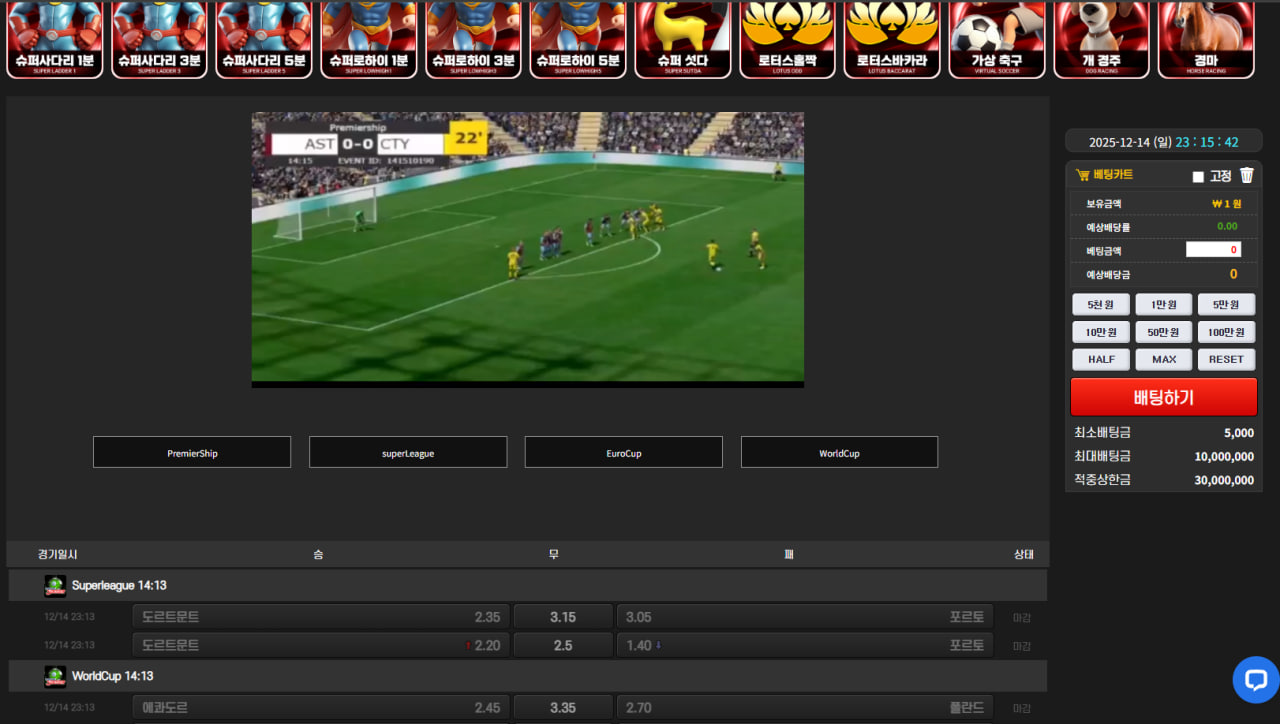Image resolution: width=1280 pixels, height=724 pixels.
Task: Launch the 가상 축구 game icon
Action: click(997, 39)
